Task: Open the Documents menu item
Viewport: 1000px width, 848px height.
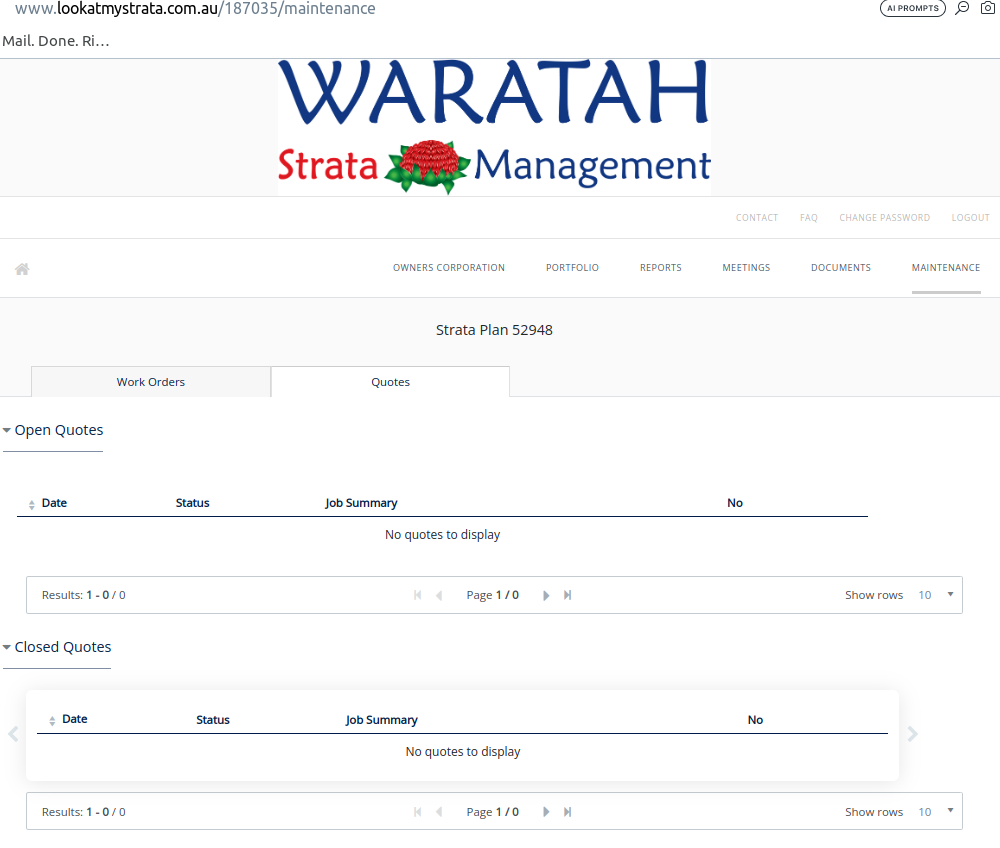Action: pos(840,268)
